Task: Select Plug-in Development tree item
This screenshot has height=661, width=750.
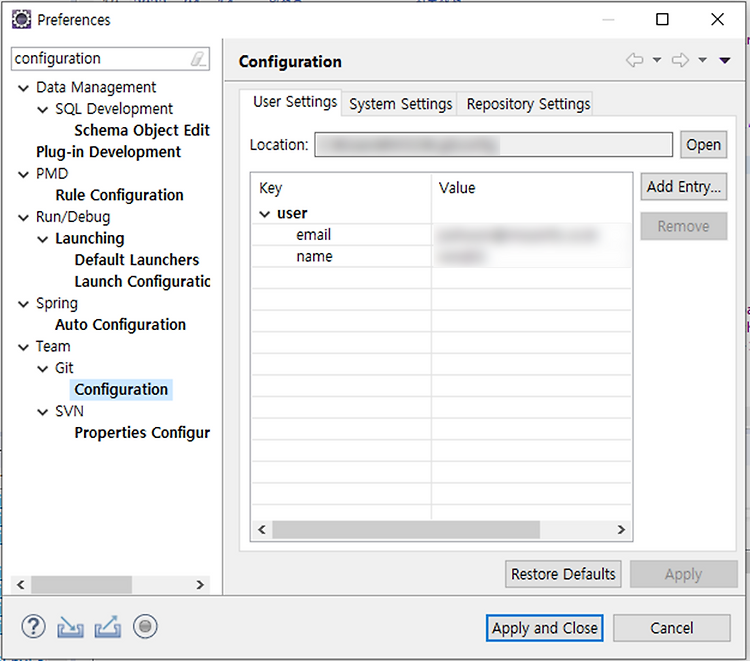Action: click(109, 152)
